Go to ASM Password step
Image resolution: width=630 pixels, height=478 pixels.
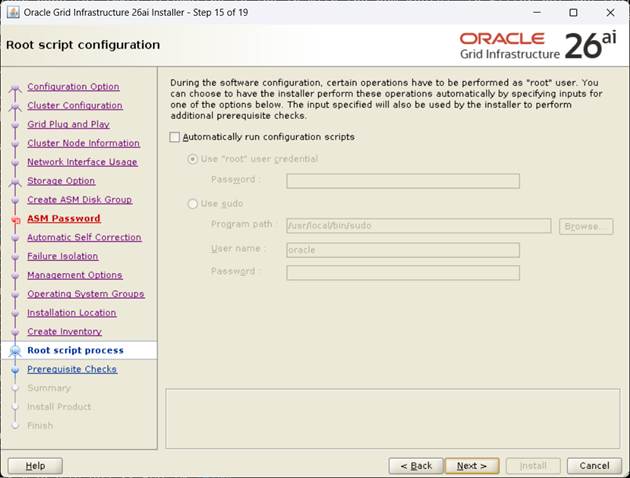point(64,219)
